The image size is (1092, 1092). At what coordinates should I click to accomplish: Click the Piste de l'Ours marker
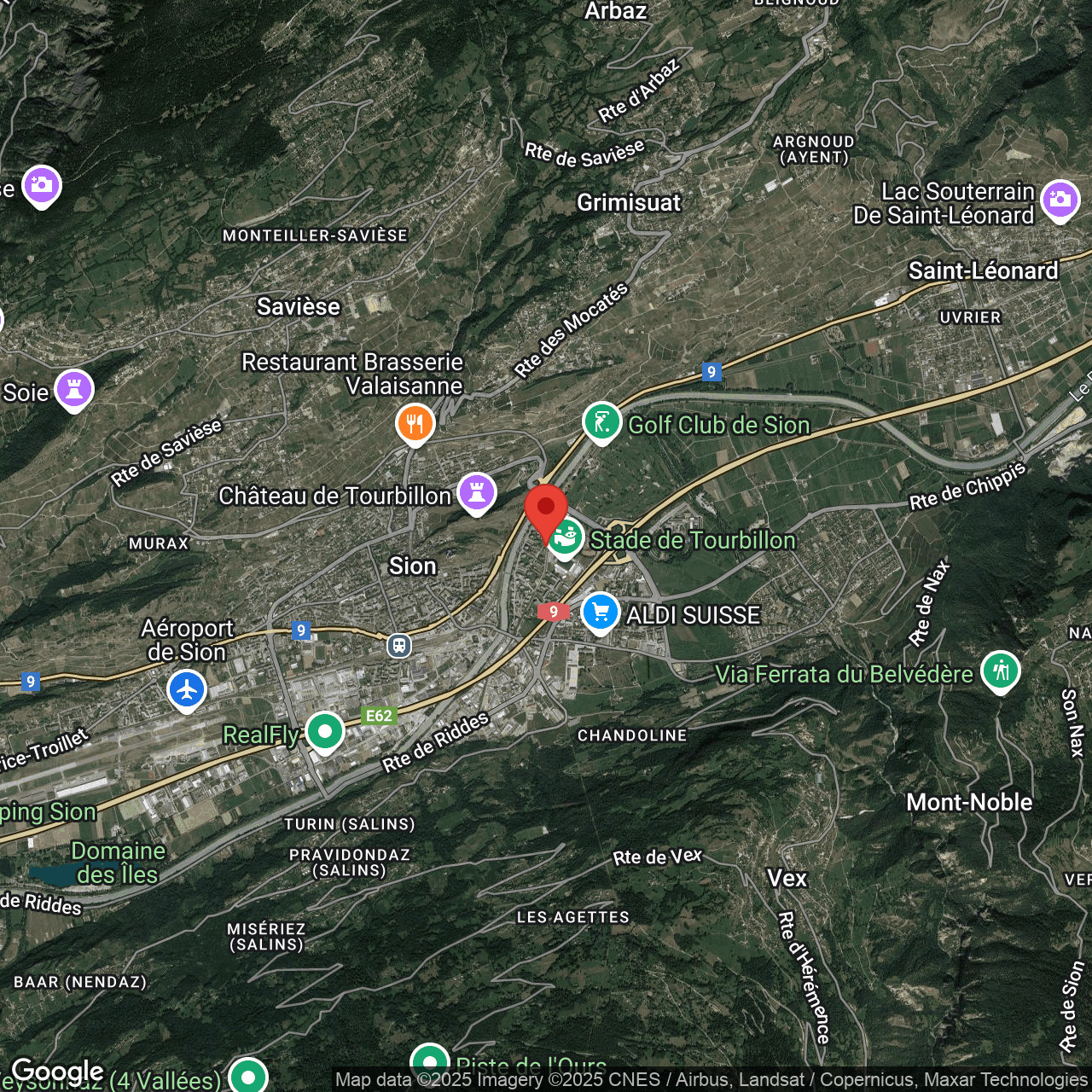[x=429, y=1064]
